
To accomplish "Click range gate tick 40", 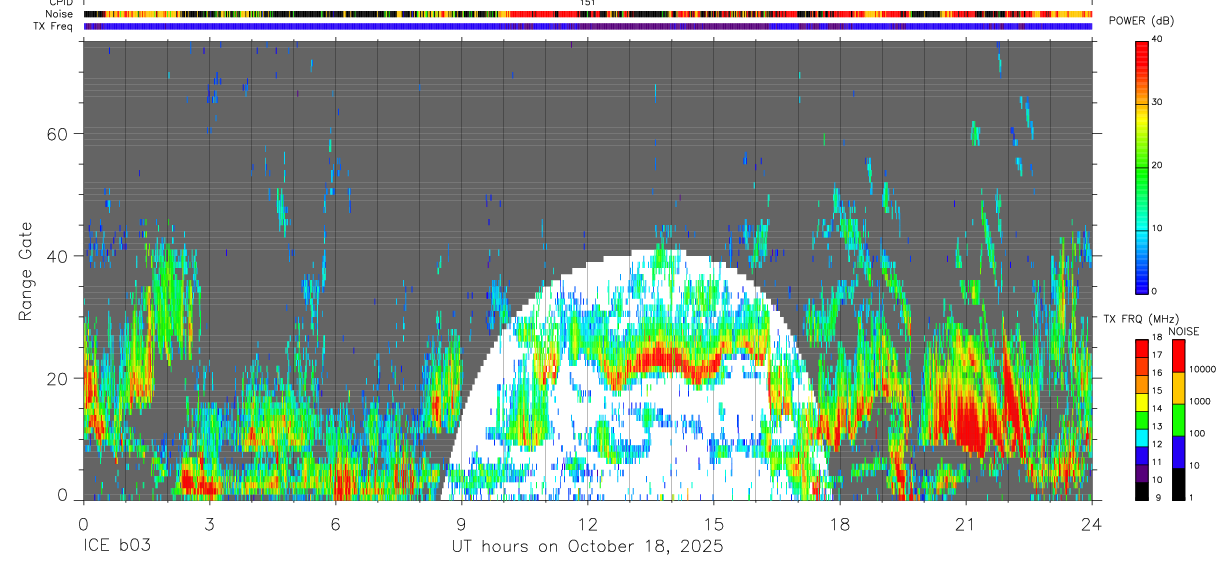I will [59, 256].
